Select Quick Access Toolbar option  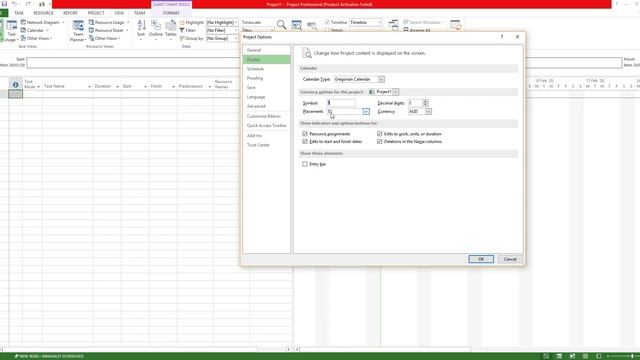[x=267, y=126]
